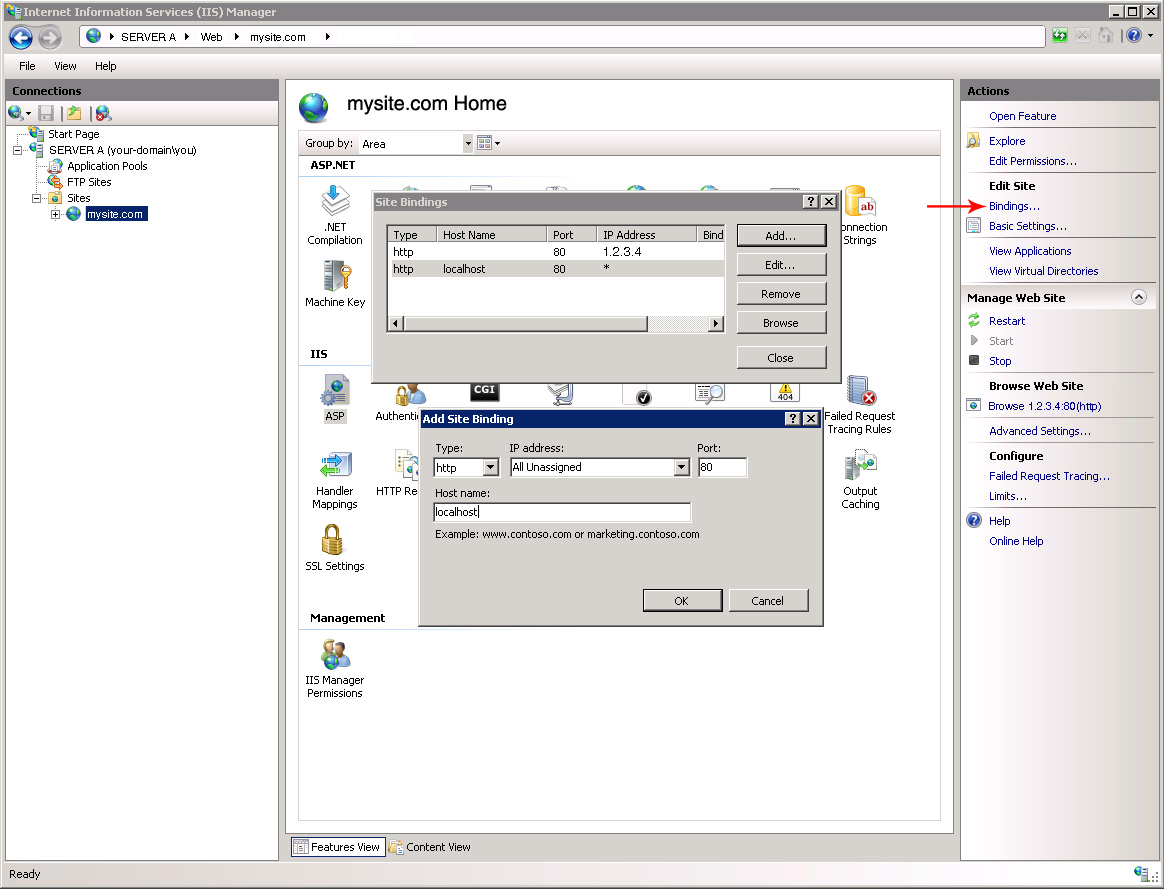
Task: Click the Restart green arrows icon
Action: pos(974,321)
